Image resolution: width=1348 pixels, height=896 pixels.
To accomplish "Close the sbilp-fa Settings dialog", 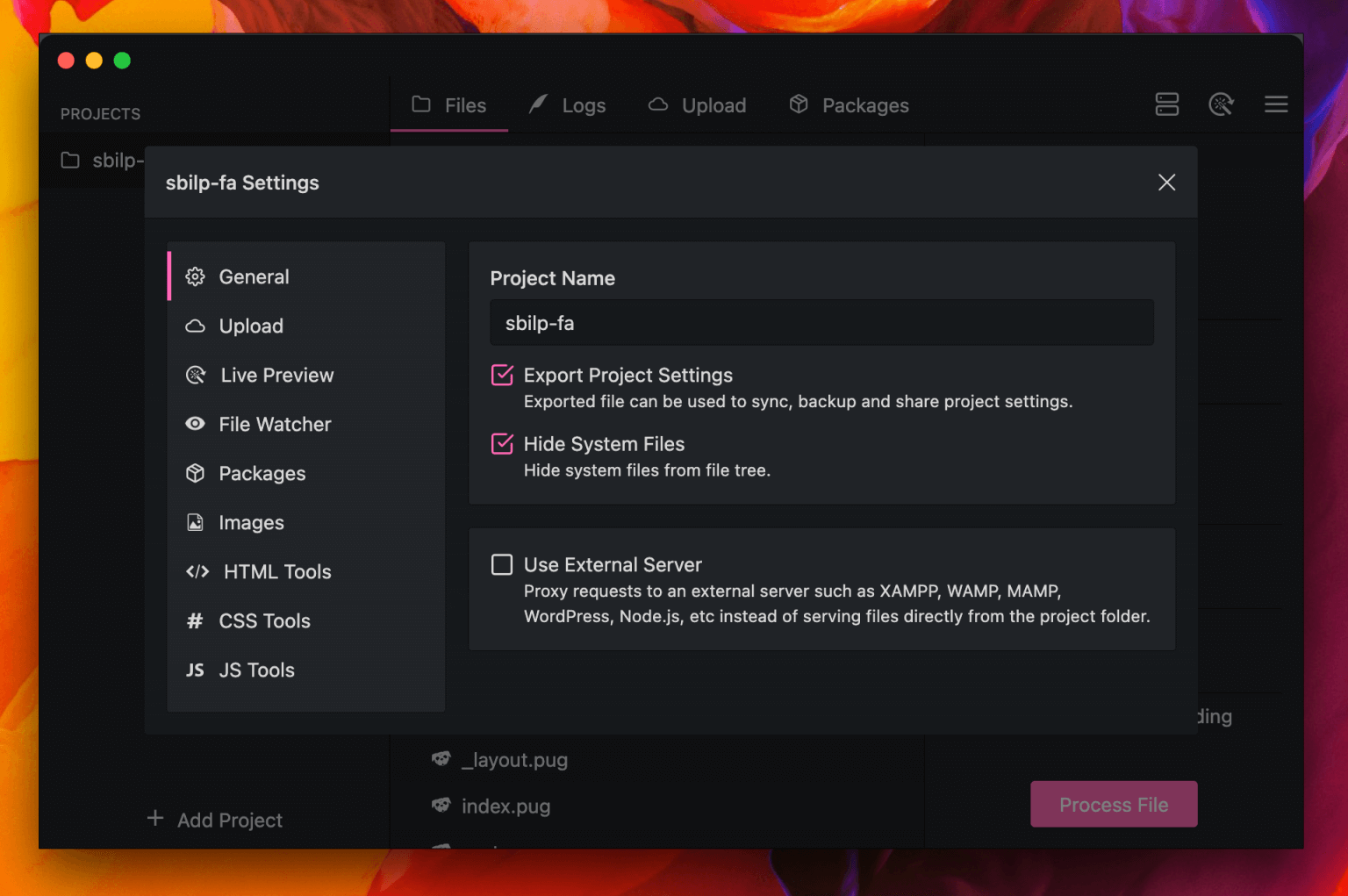I will pyautogui.click(x=1166, y=183).
